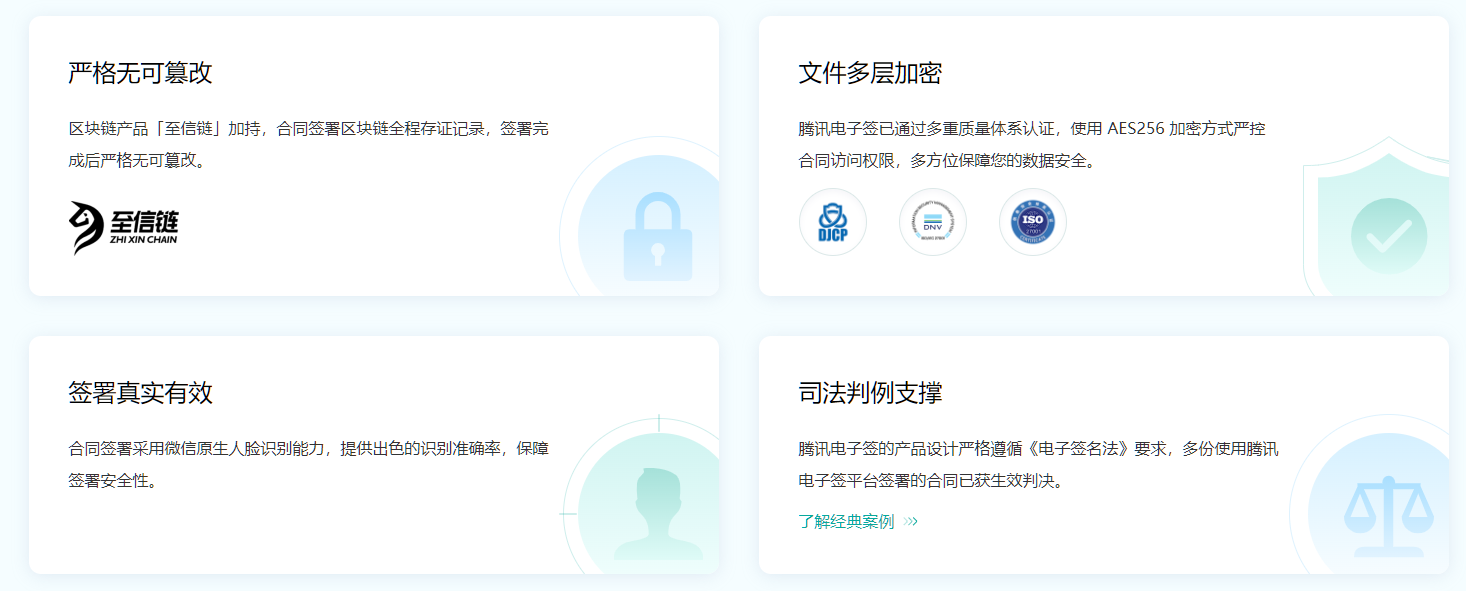This screenshot has width=1466, height=591.
Task: Click the scales of justice illustration
Action: pyautogui.click(x=1388, y=515)
